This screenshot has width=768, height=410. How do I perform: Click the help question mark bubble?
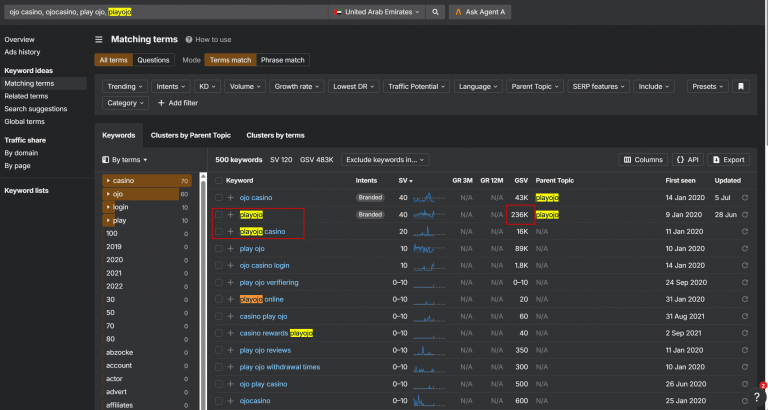[x=758, y=397]
